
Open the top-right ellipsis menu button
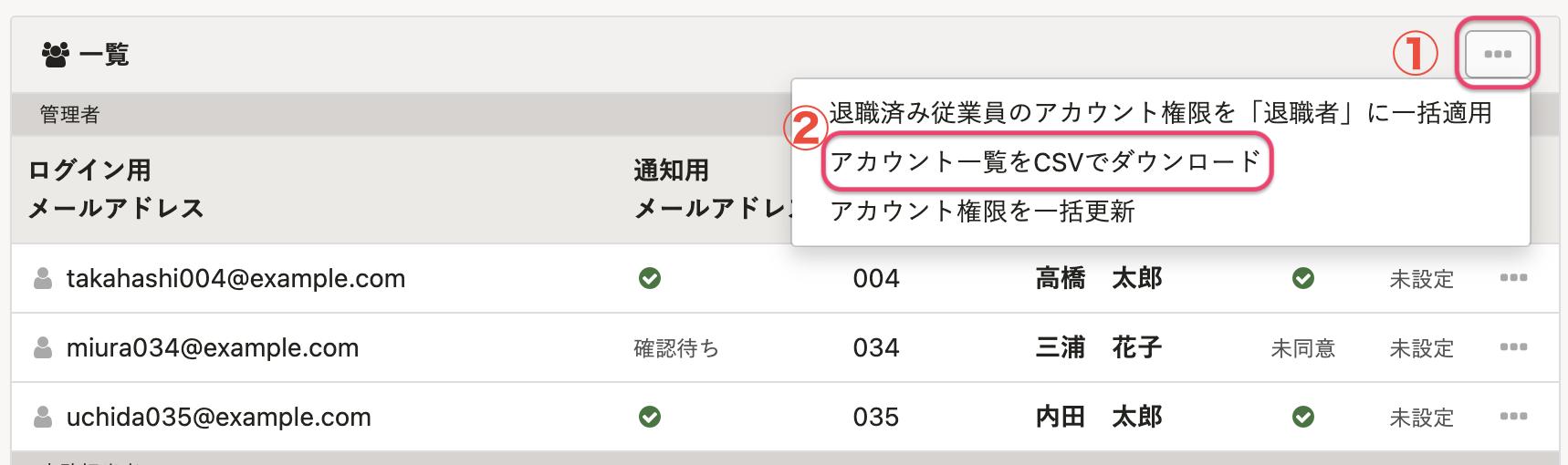point(1498,54)
